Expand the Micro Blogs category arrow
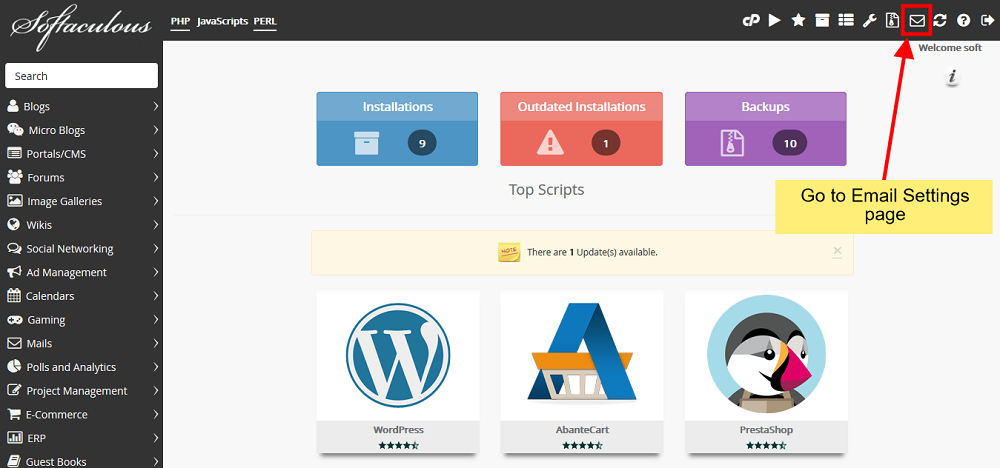 pyautogui.click(x=156, y=130)
